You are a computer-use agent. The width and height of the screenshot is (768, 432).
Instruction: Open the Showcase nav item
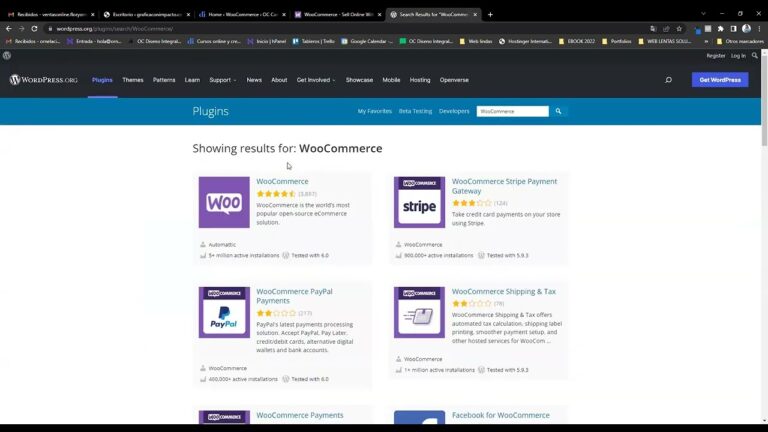click(x=360, y=80)
